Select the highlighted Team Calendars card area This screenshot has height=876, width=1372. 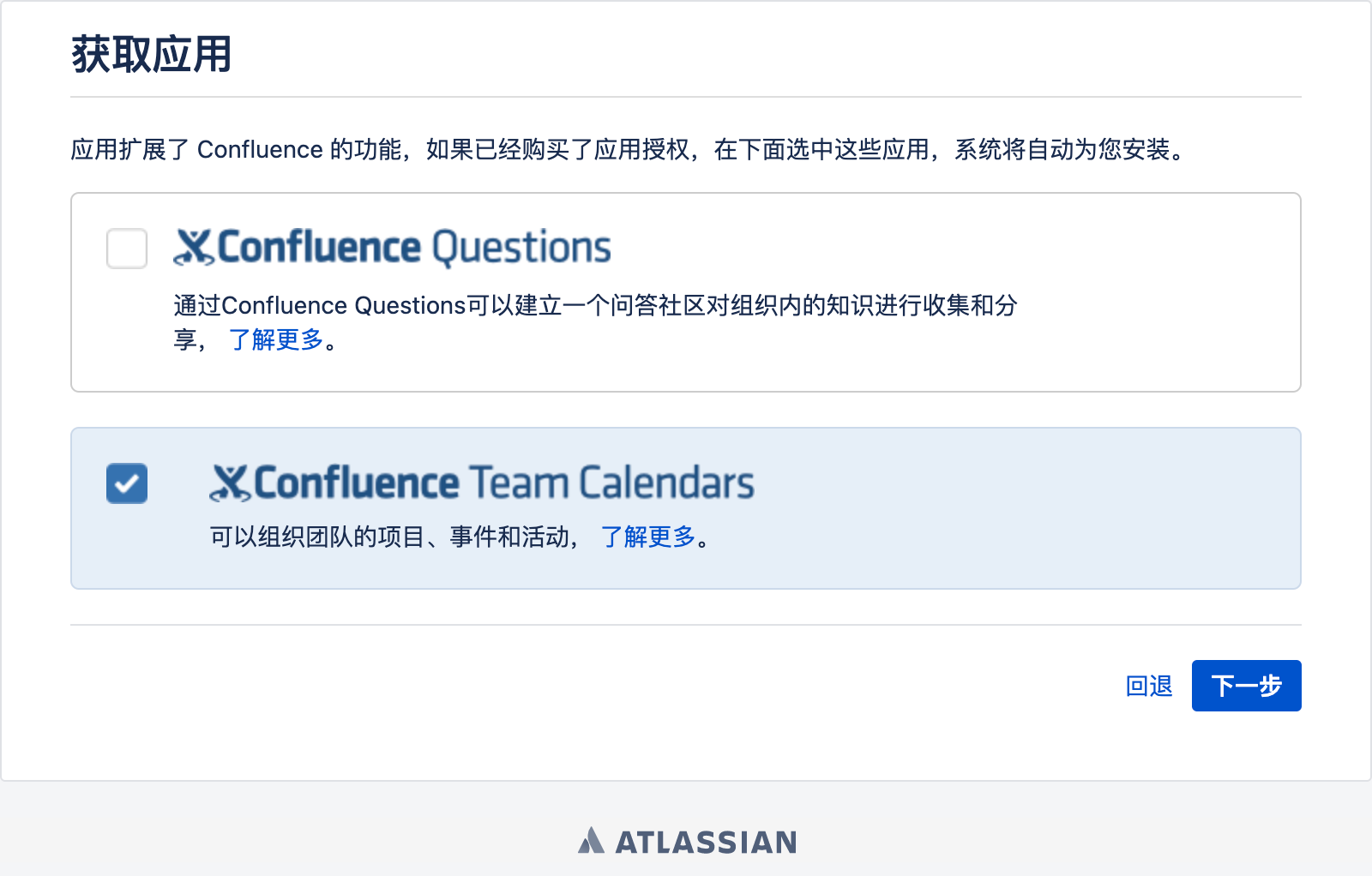point(686,508)
